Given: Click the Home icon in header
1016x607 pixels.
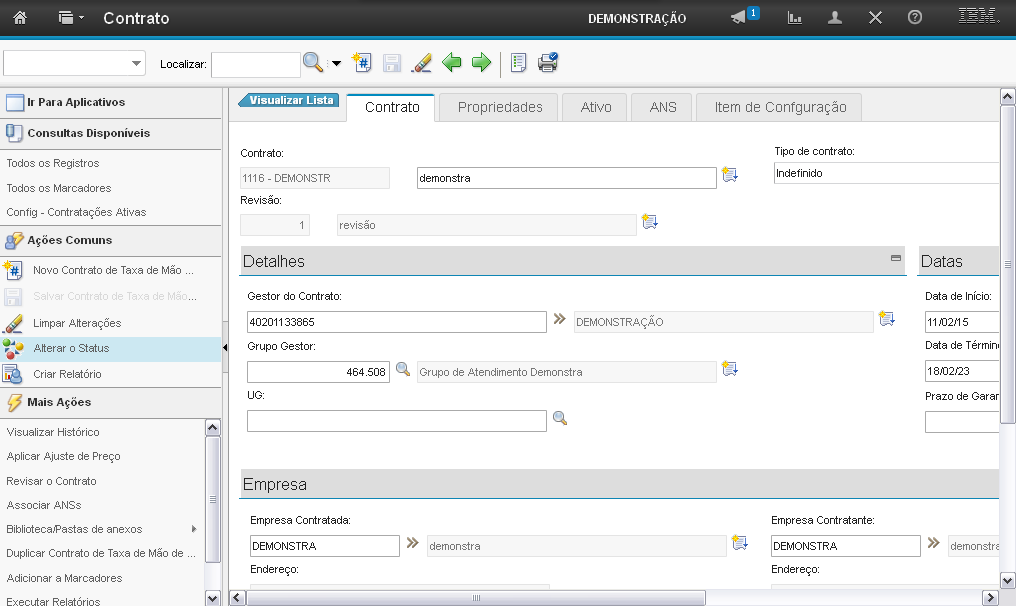Looking at the screenshot, I should pos(20,18).
